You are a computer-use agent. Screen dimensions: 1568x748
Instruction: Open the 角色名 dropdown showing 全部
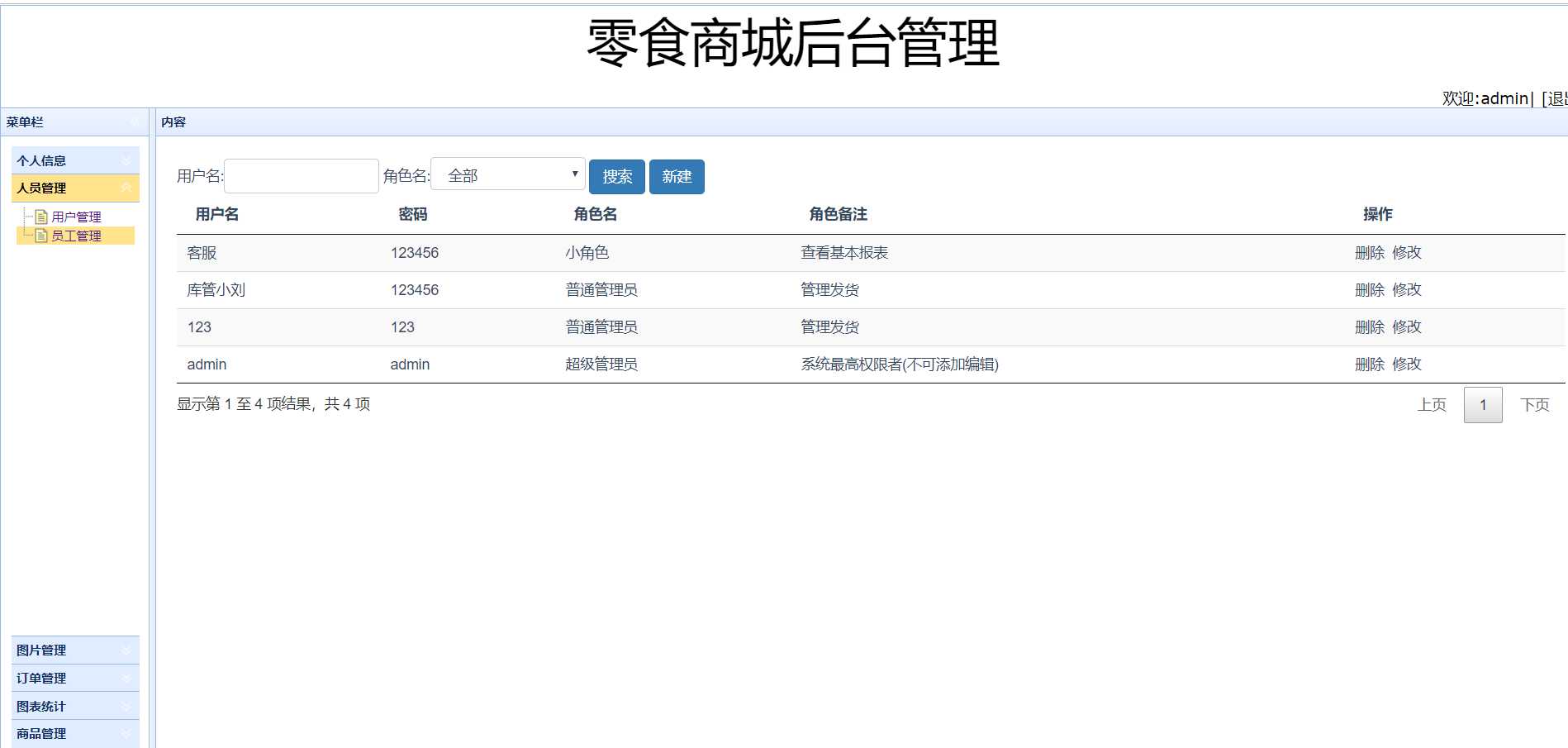pyautogui.click(x=508, y=174)
